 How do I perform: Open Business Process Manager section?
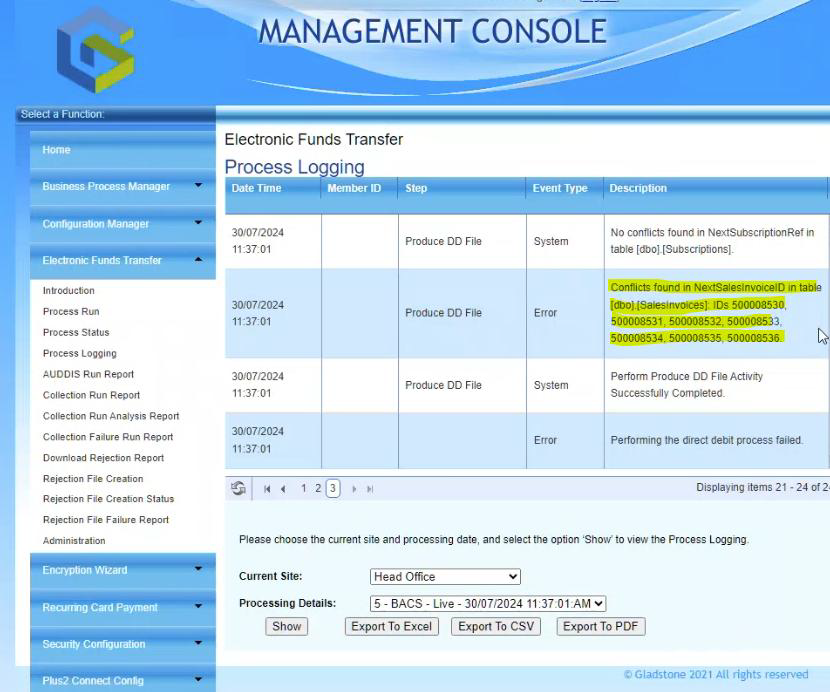point(123,186)
